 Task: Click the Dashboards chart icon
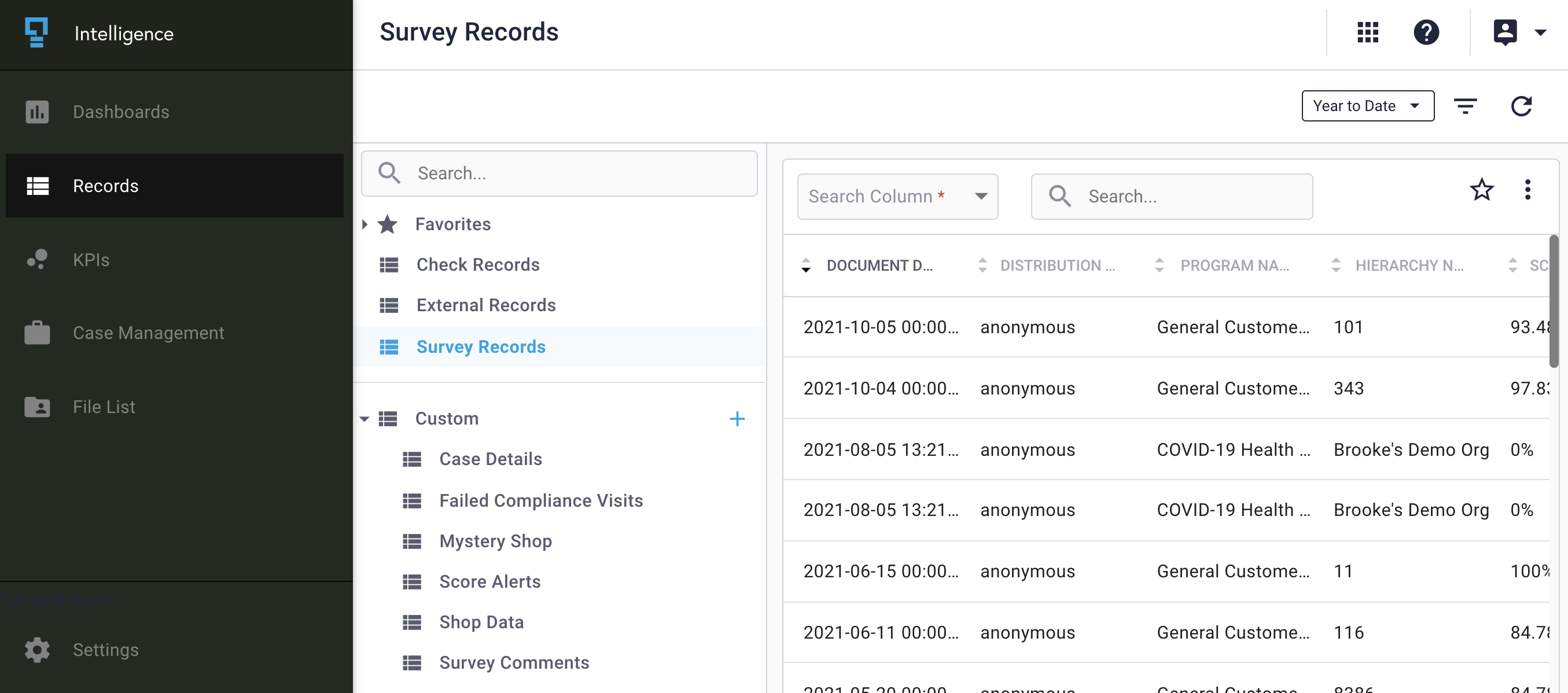point(37,112)
